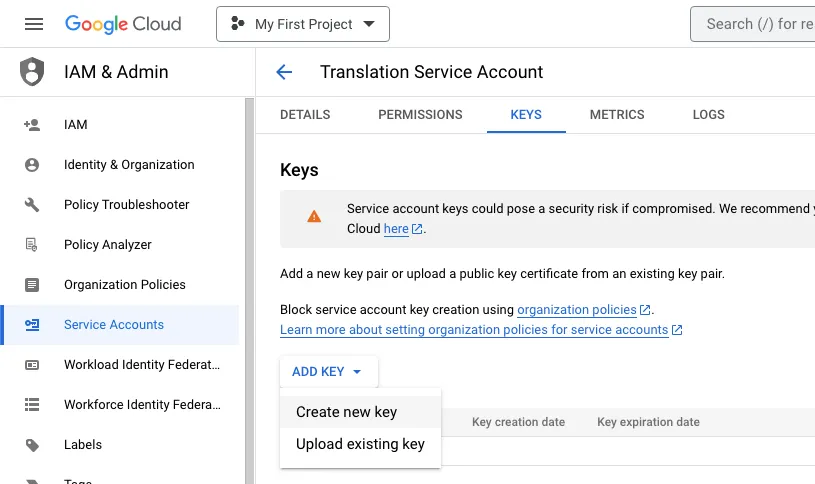Focus the Search input field
The width and height of the screenshot is (815, 484).
[753, 24]
